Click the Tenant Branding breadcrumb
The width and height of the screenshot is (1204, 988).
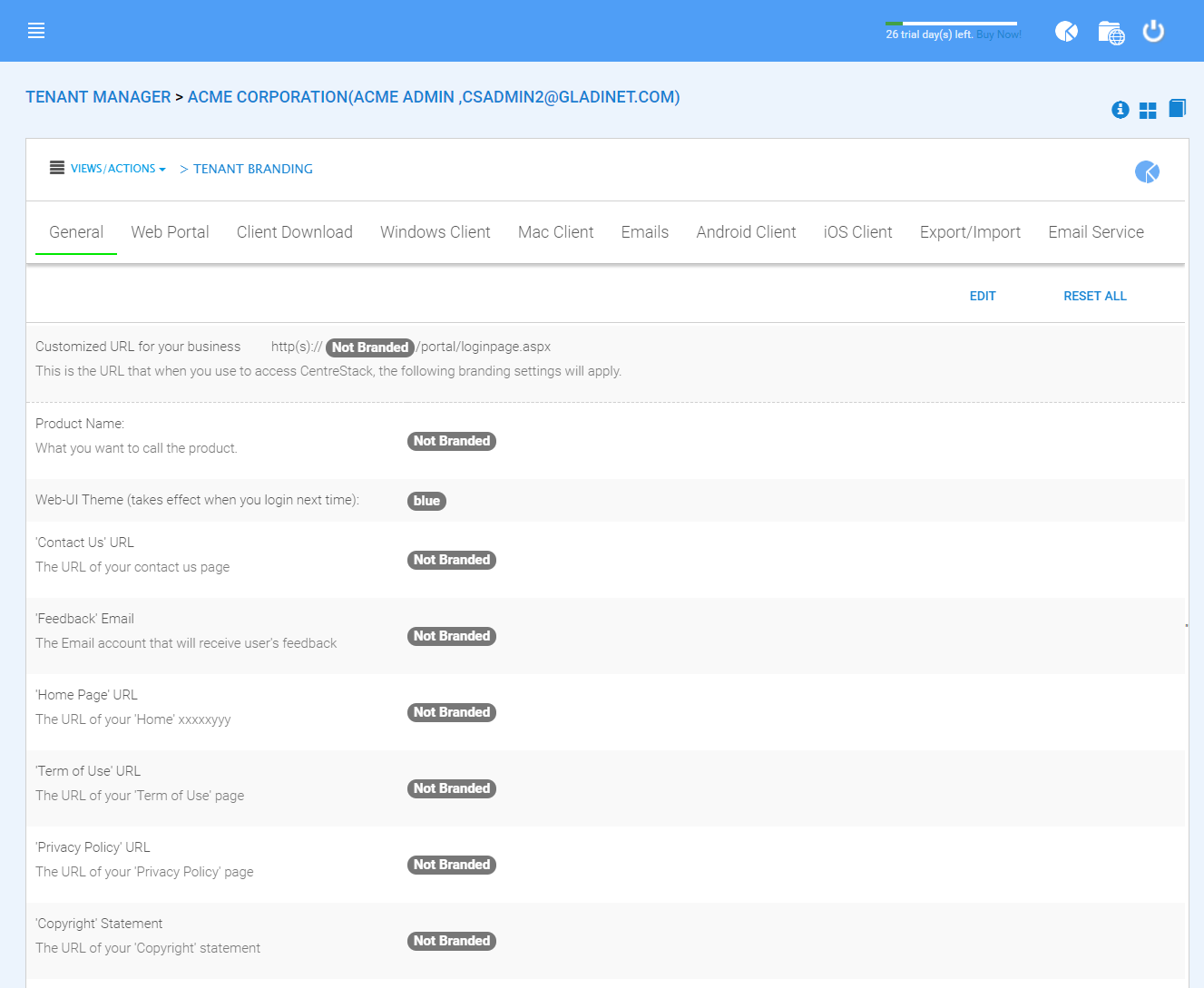253,169
